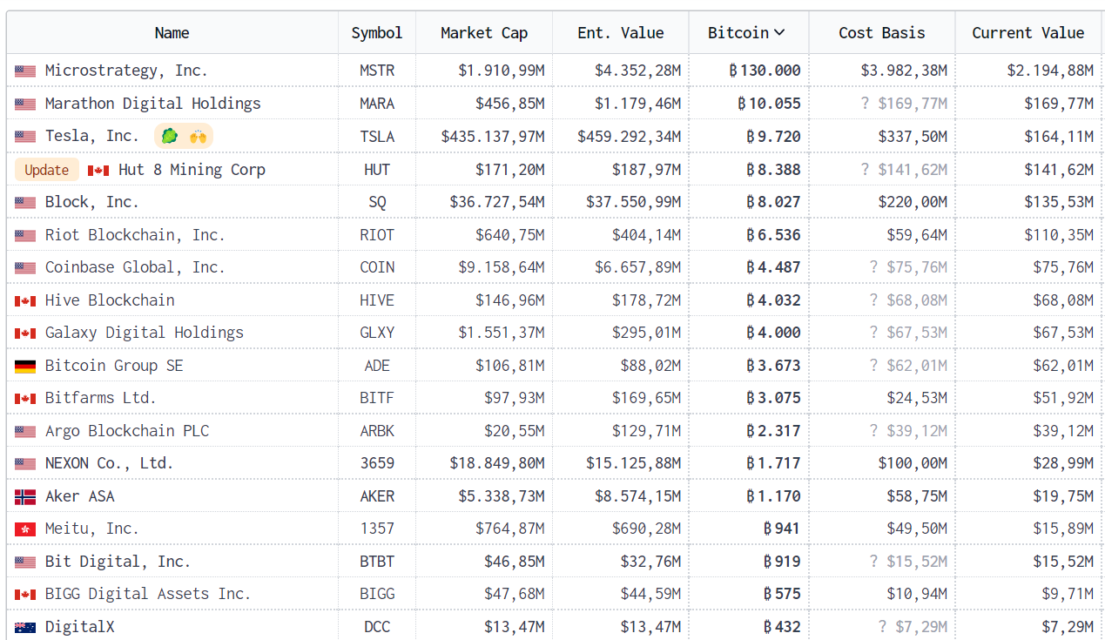Click the question mark in Marathon's Cost Basis
Viewport: 1105px width, 640px height.
[x=865, y=104]
